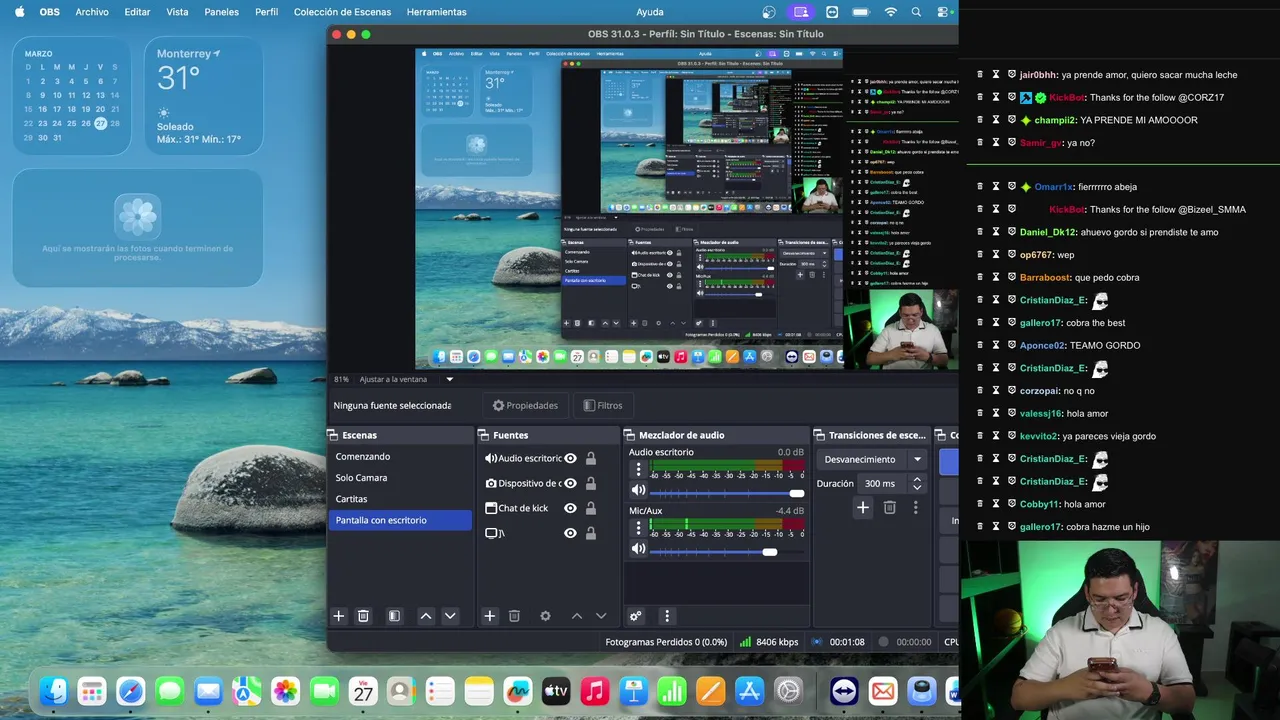Add a transition with plus icon

tap(863, 508)
